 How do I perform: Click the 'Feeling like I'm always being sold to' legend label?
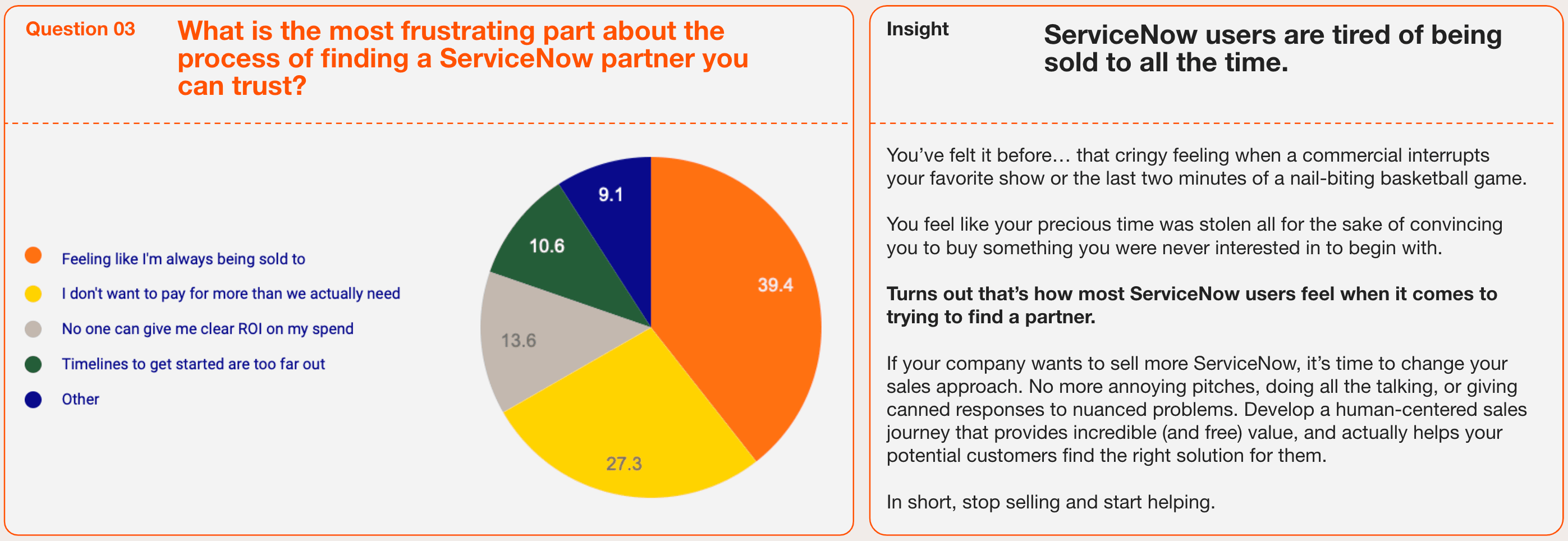[183, 259]
